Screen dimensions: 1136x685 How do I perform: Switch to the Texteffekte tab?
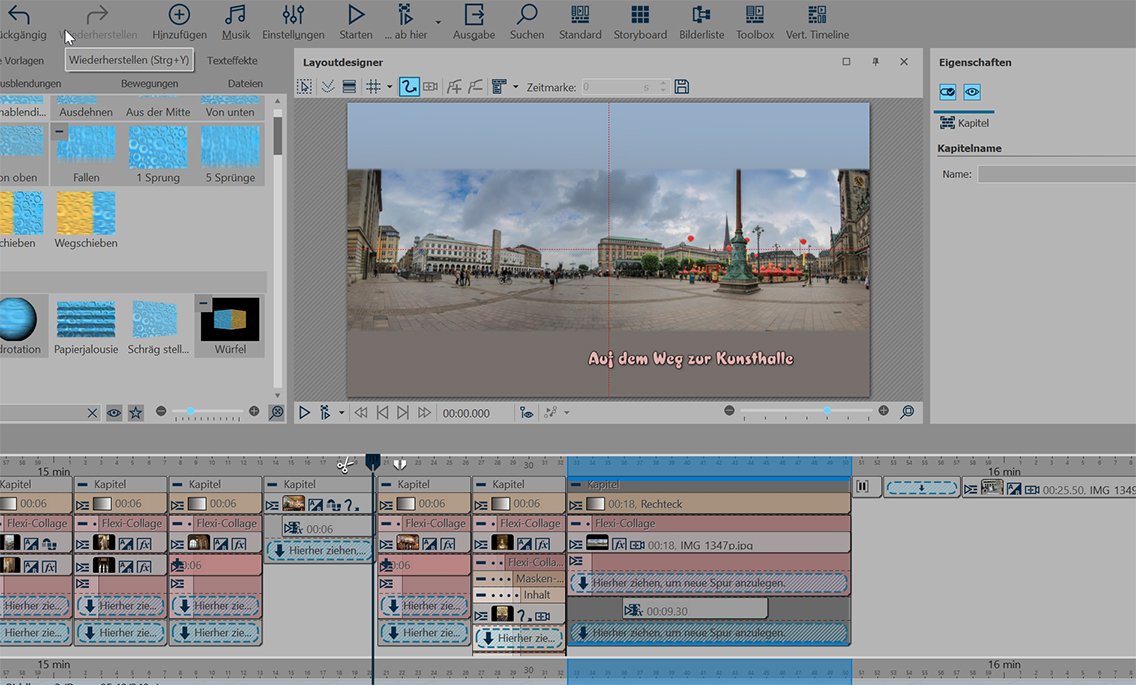click(232, 61)
